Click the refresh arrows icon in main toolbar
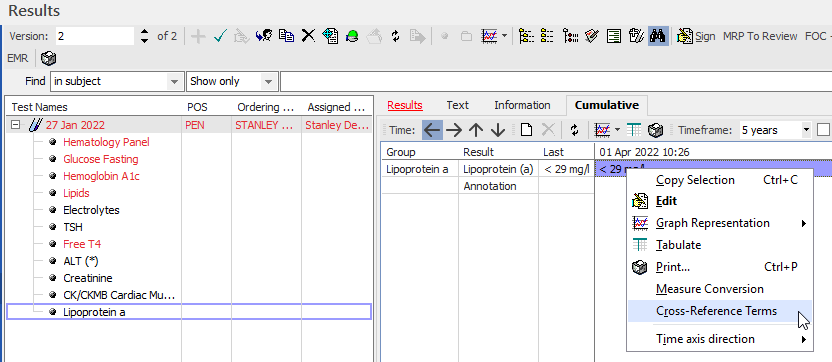Image resolution: width=832 pixels, height=362 pixels. click(x=395, y=36)
